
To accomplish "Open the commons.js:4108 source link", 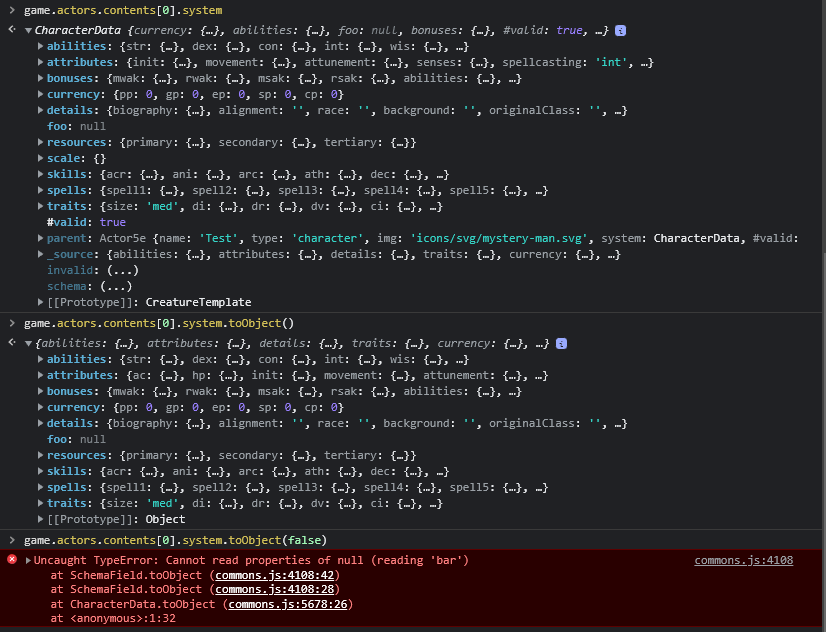I will (743, 560).
